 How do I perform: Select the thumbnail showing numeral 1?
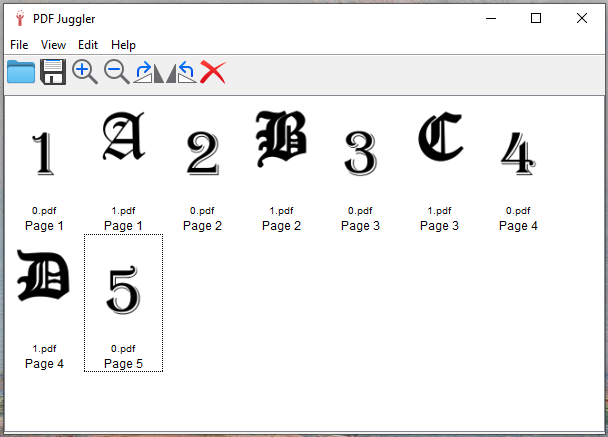coord(43,154)
